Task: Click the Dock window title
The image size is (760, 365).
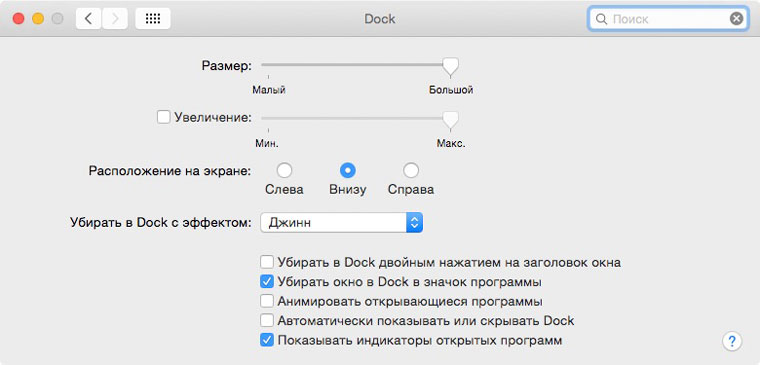Action: [x=380, y=19]
